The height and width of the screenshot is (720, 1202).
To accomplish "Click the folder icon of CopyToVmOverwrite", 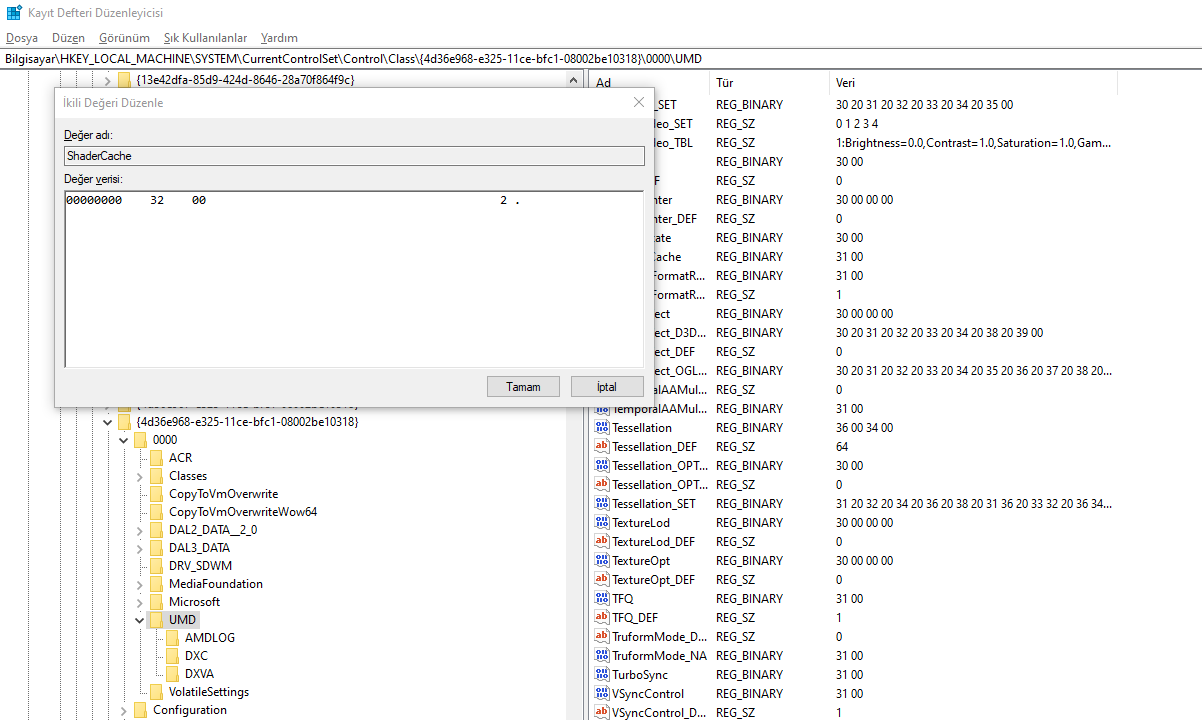I will pyautogui.click(x=156, y=494).
